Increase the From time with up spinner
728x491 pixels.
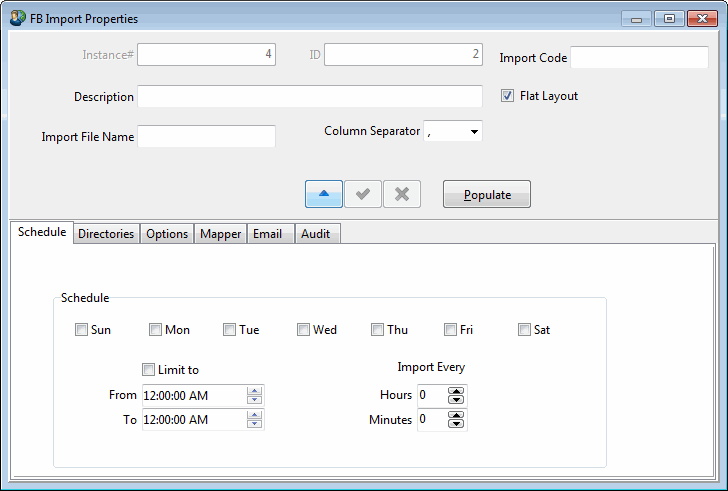point(254,391)
